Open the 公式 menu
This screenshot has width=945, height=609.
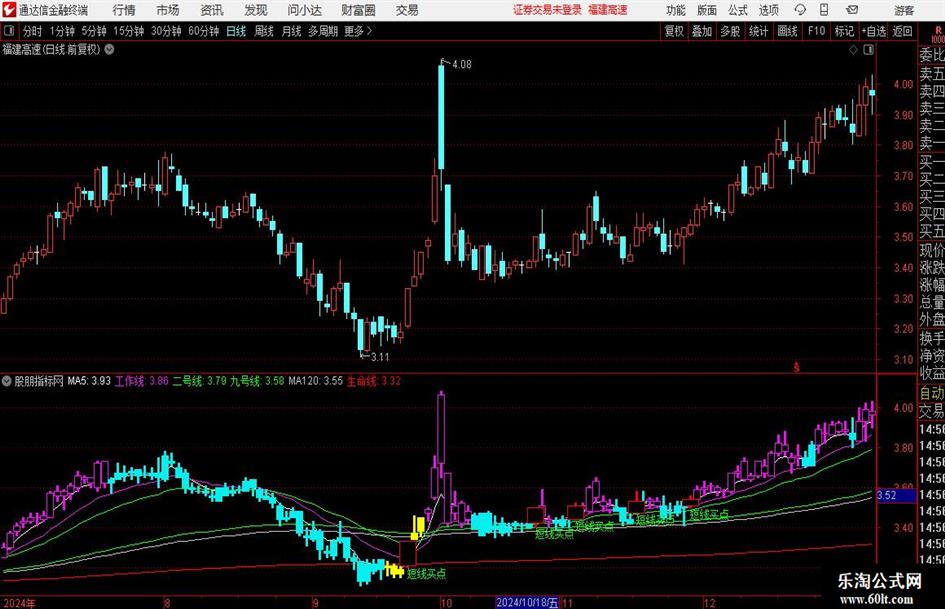(x=738, y=10)
